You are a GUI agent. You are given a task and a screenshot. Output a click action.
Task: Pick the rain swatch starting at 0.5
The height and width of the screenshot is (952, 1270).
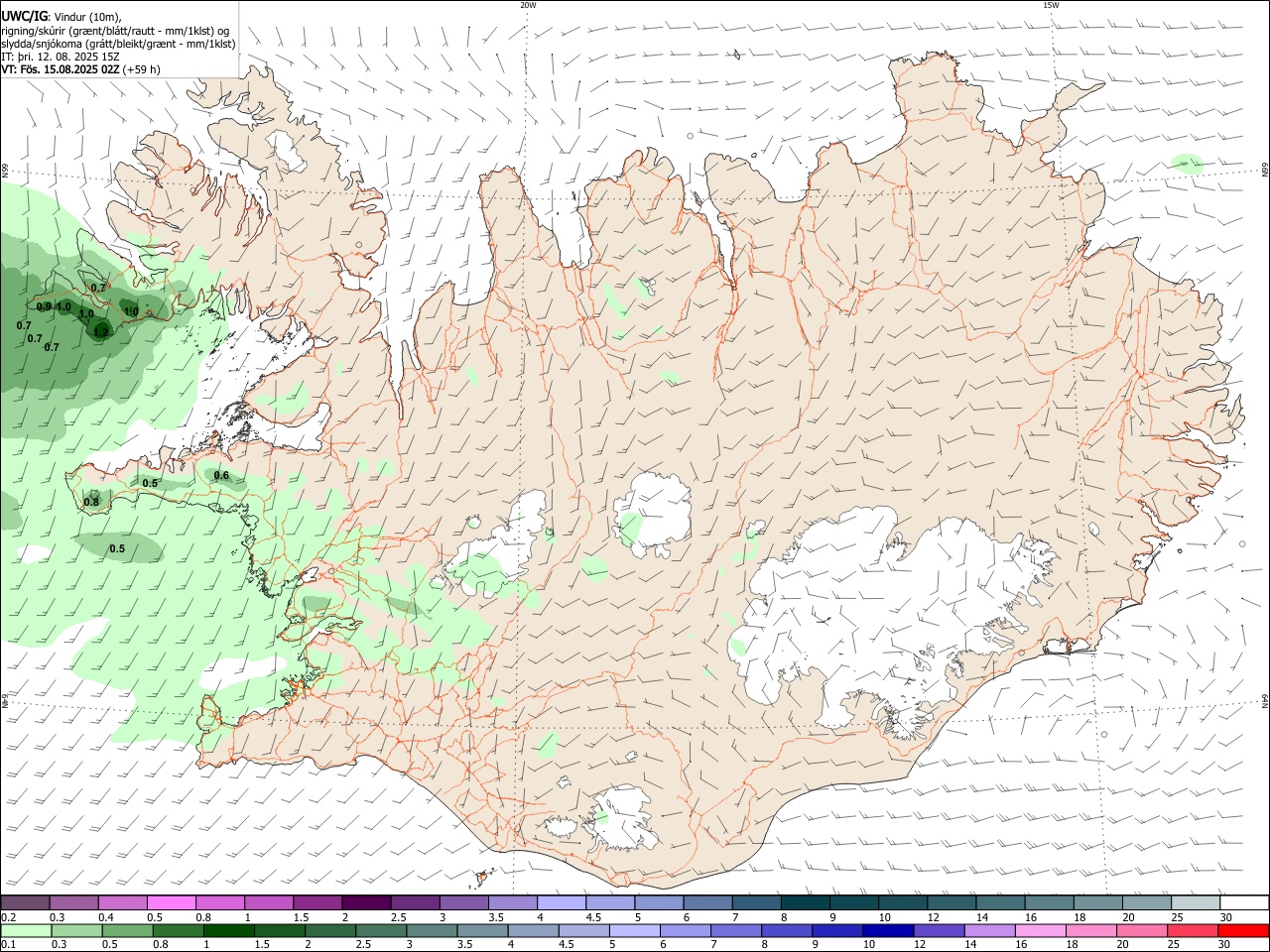point(126,930)
